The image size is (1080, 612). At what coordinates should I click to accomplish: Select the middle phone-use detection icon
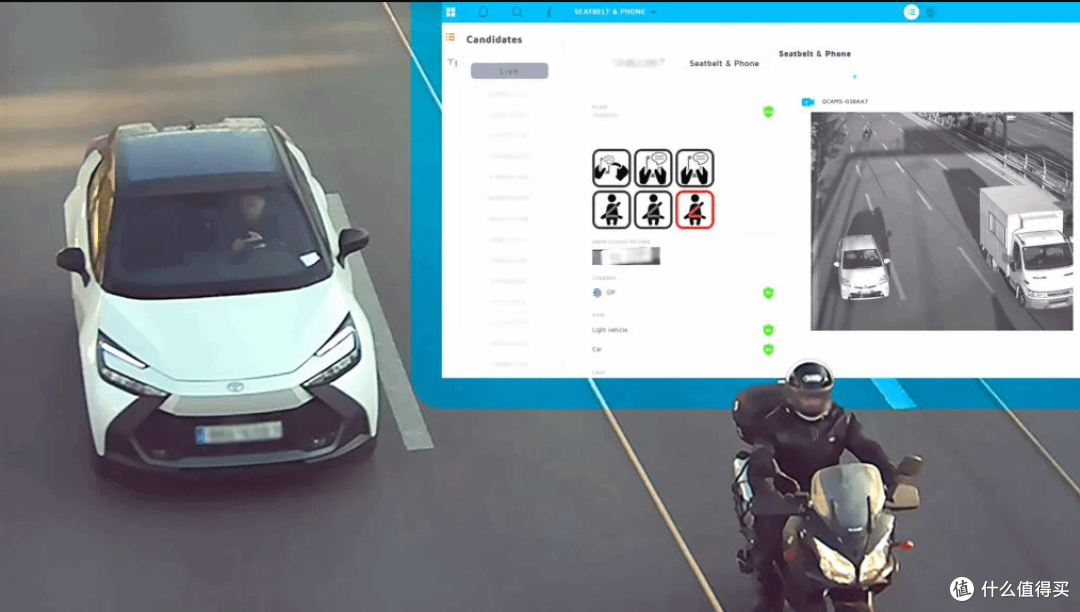(x=653, y=168)
